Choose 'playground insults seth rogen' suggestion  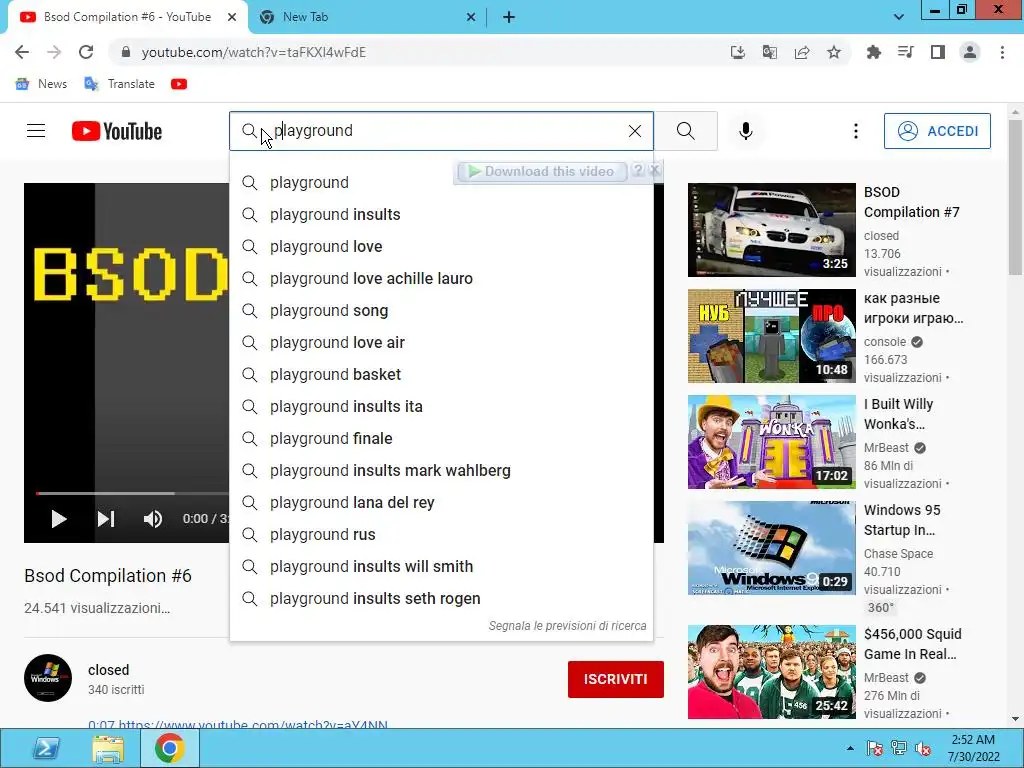point(441,598)
